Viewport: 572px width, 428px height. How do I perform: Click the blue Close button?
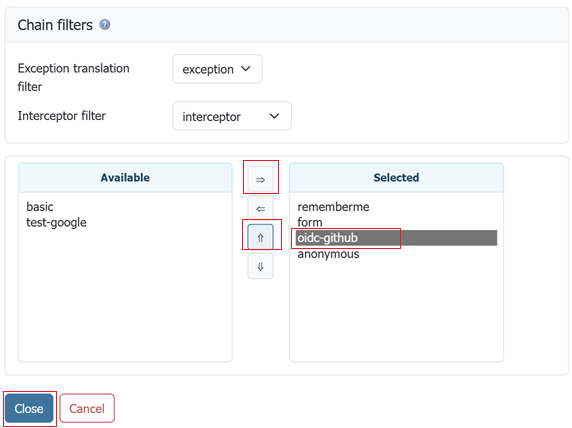point(29,408)
